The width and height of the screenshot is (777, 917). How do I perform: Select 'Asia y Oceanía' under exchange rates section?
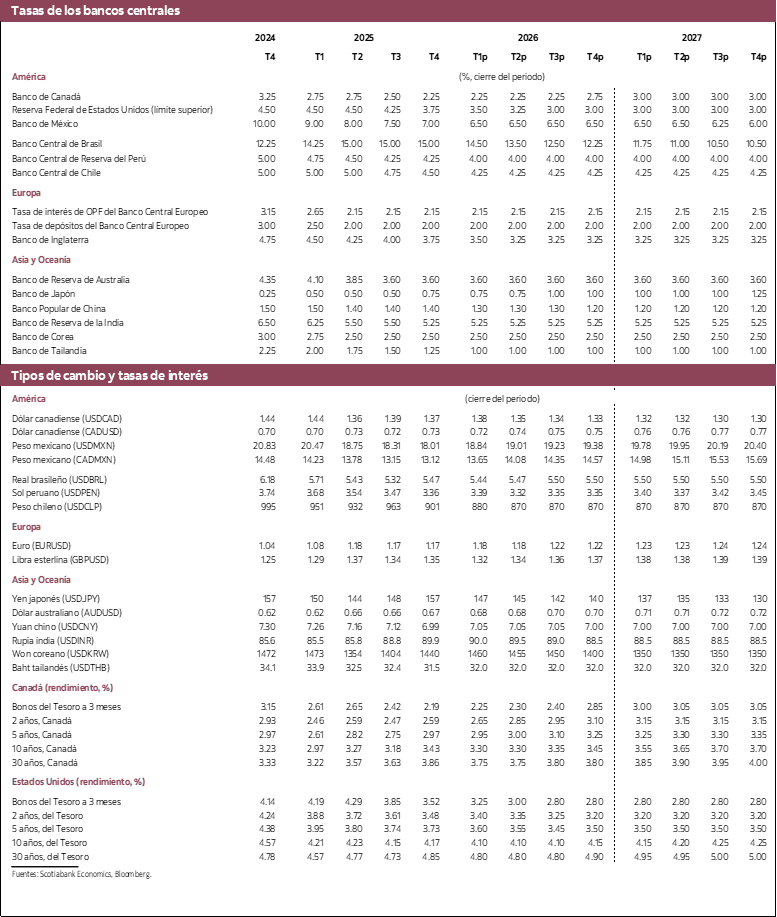click(42, 580)
